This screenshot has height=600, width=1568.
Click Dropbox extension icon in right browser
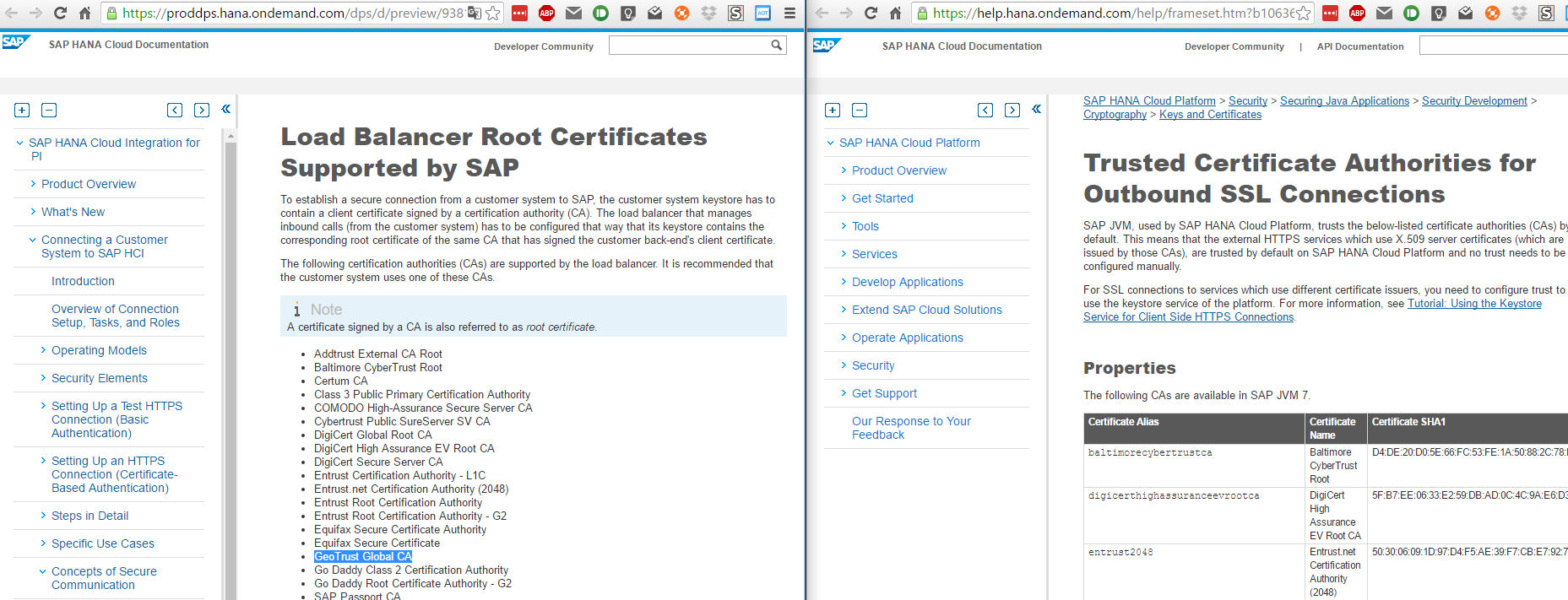coord(1519,13)
